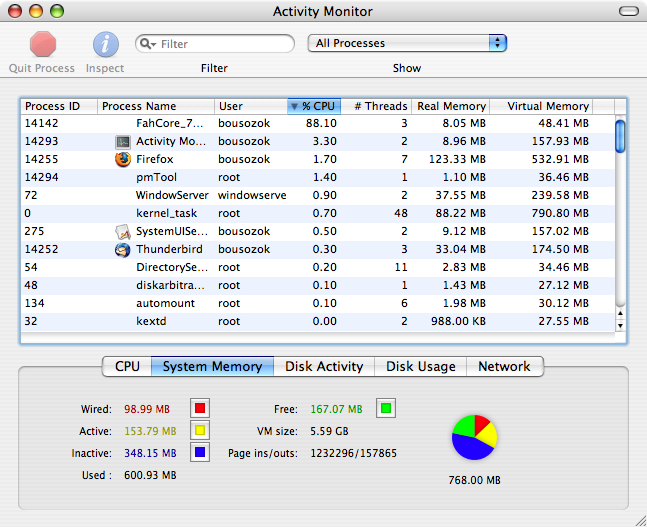Viewport: 647px width, 527px height.
Task: Select the SystemUIServer process icon
Action: tap(123, 232)
